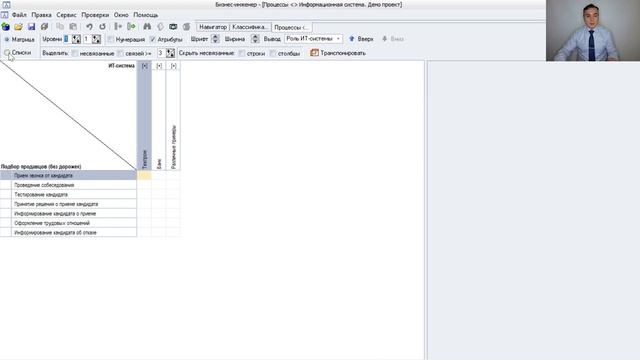Open the Помощь menu

pos(146,15)
